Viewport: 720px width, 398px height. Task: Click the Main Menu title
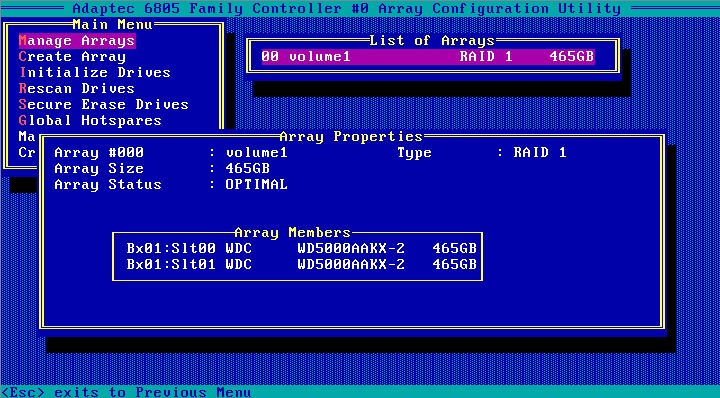pyautogui.click(x=112, y=25)
